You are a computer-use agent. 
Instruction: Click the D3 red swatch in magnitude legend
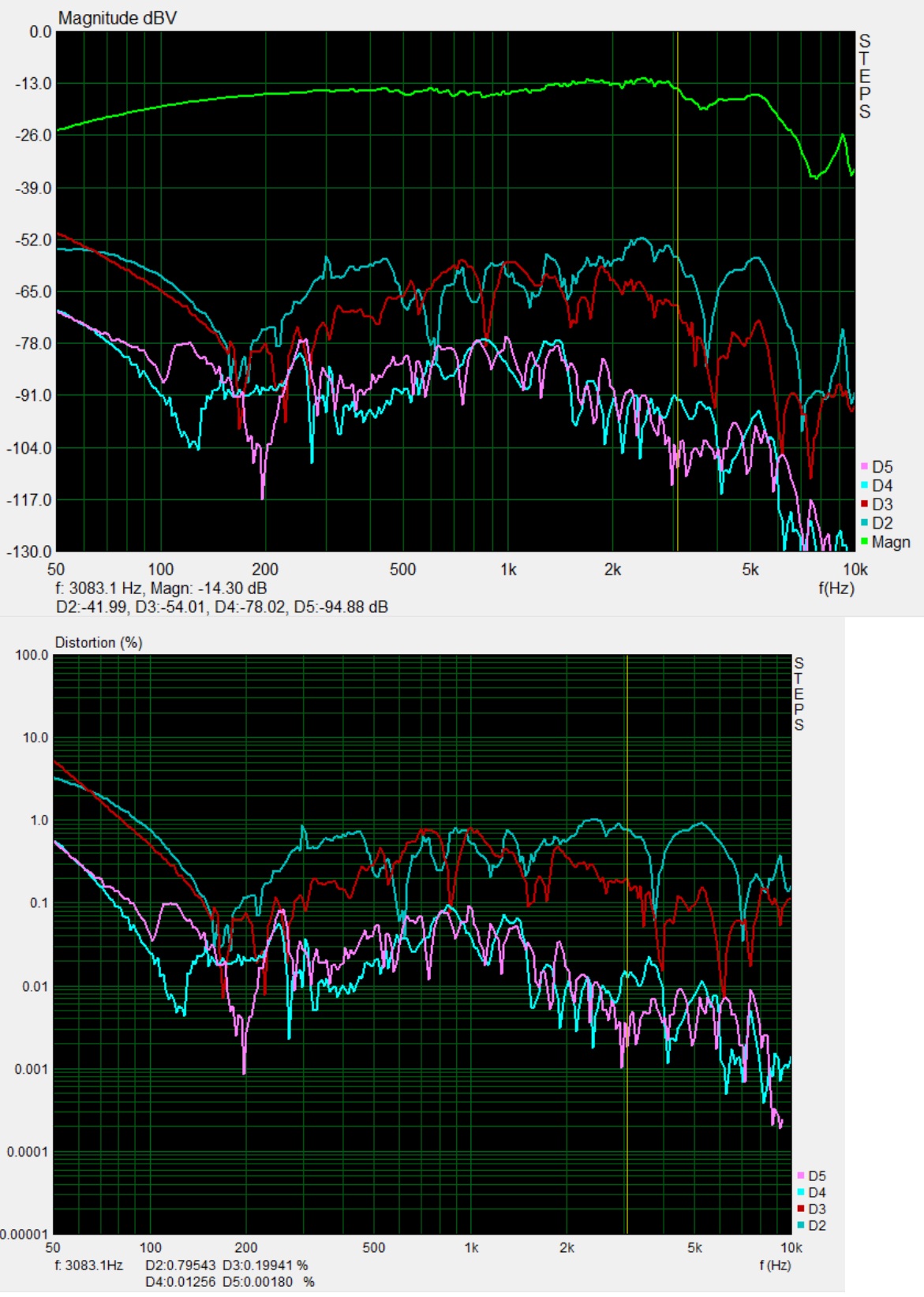coord(865,504)
